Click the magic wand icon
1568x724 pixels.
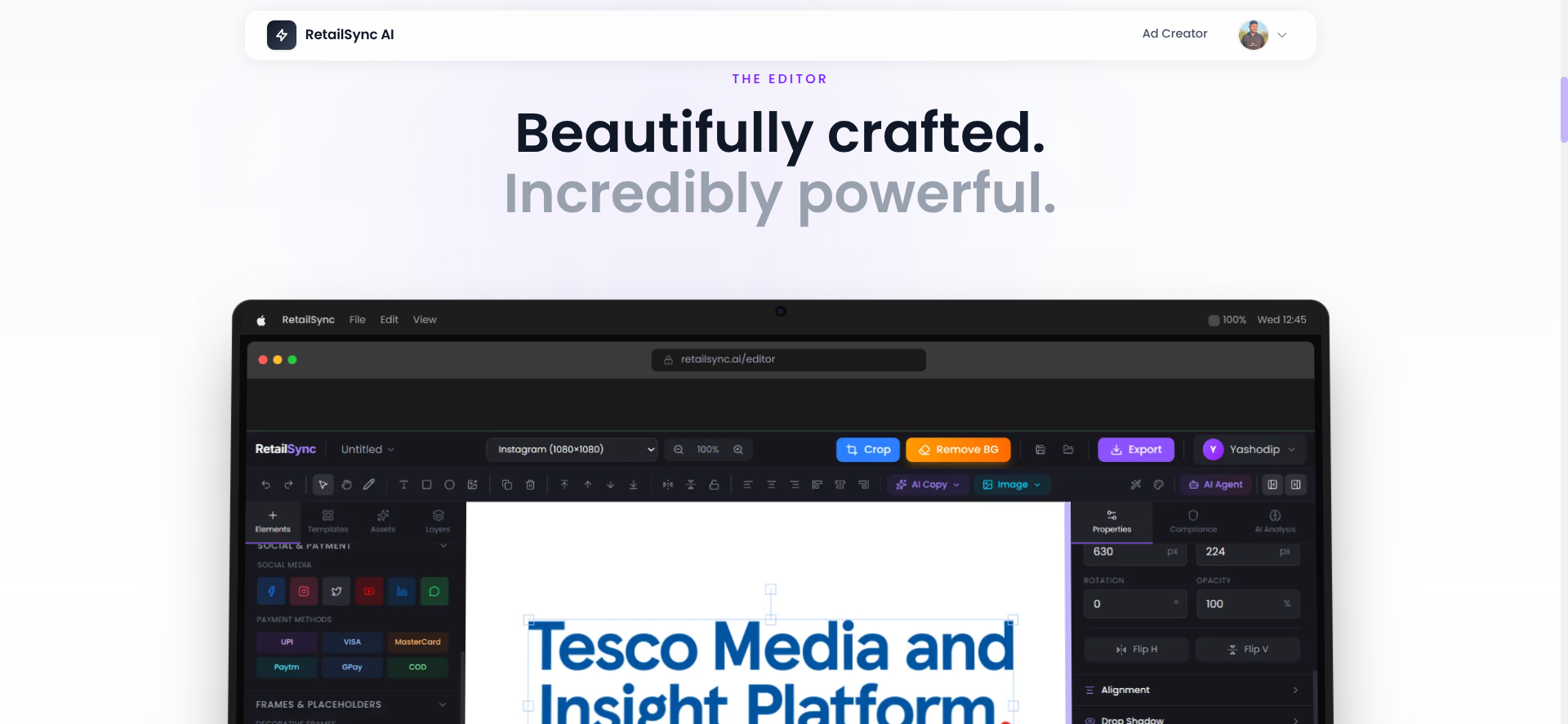click(x=1136, y=485)
